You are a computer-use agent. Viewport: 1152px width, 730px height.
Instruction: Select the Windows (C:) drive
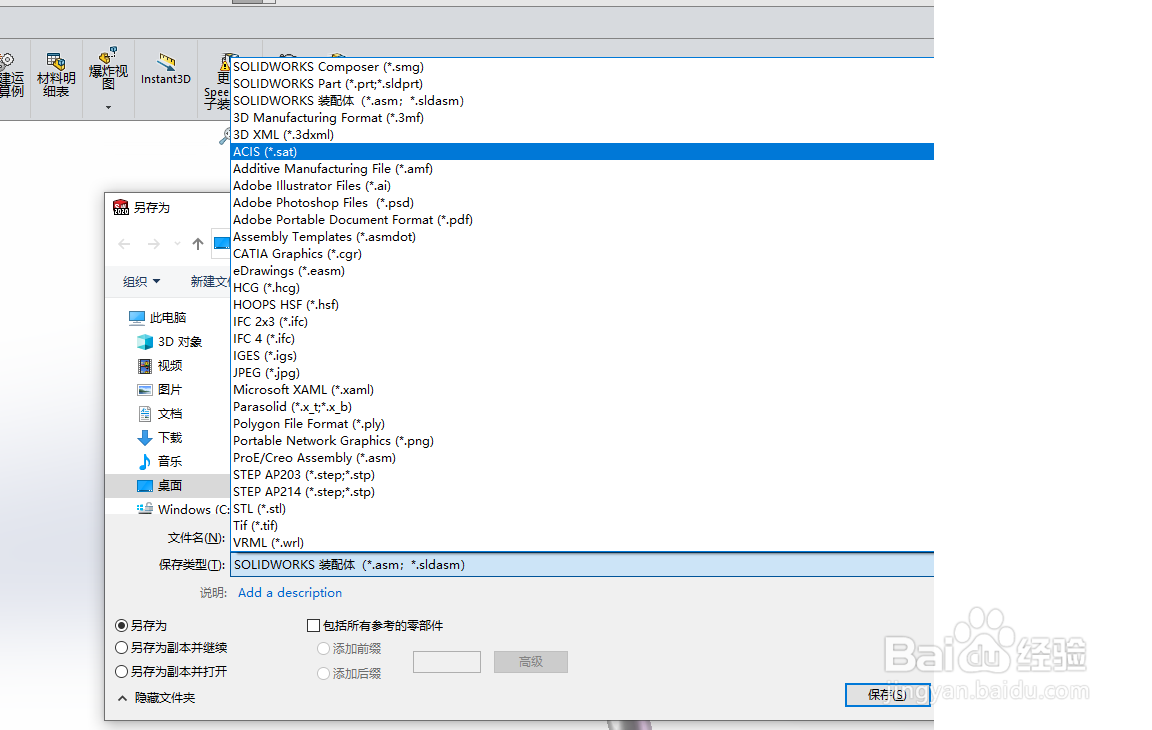pos(183,509)
